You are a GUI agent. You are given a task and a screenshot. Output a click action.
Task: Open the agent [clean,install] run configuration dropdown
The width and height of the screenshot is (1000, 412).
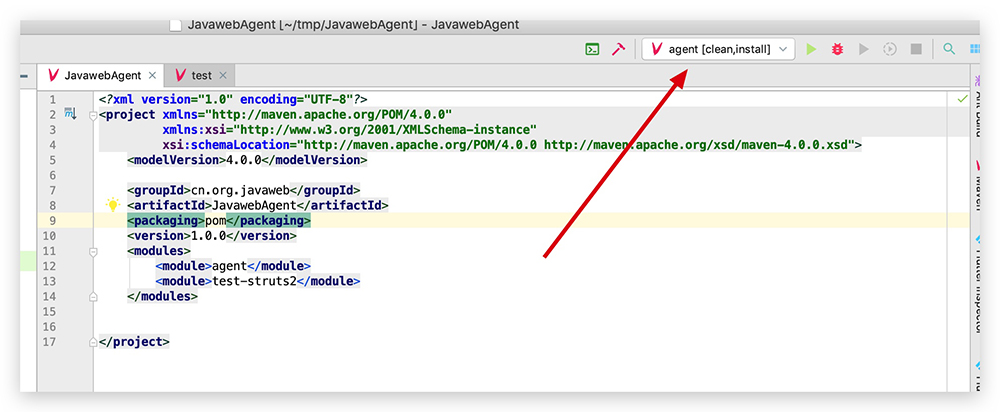719,49
